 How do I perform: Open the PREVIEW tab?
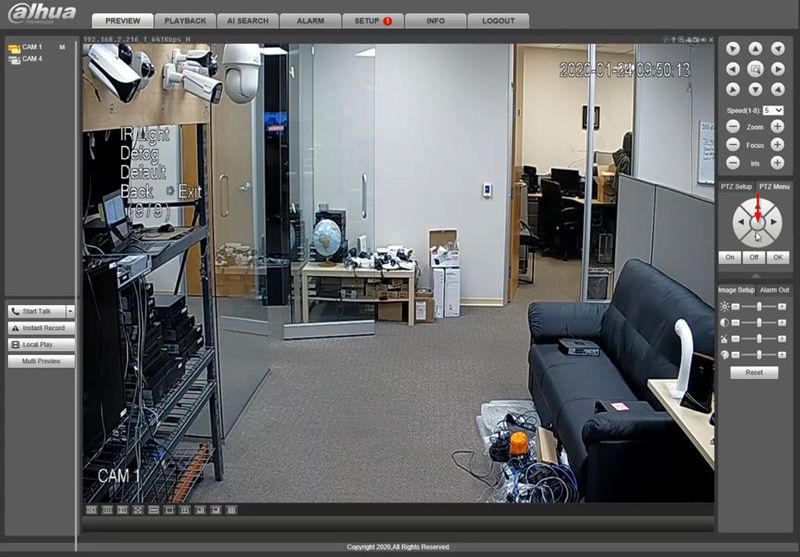click(122, 21)
